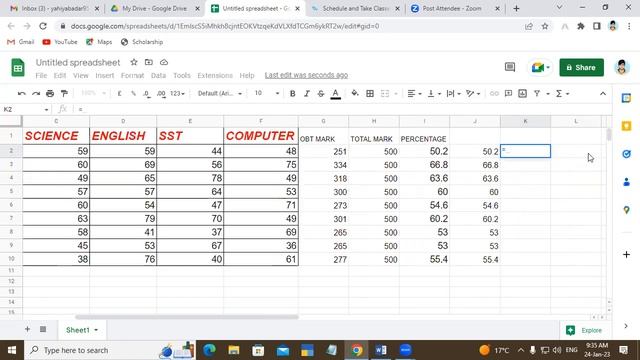Open vertical align dropdown
This screenshot has width=640, height=360.
point(433,93)
